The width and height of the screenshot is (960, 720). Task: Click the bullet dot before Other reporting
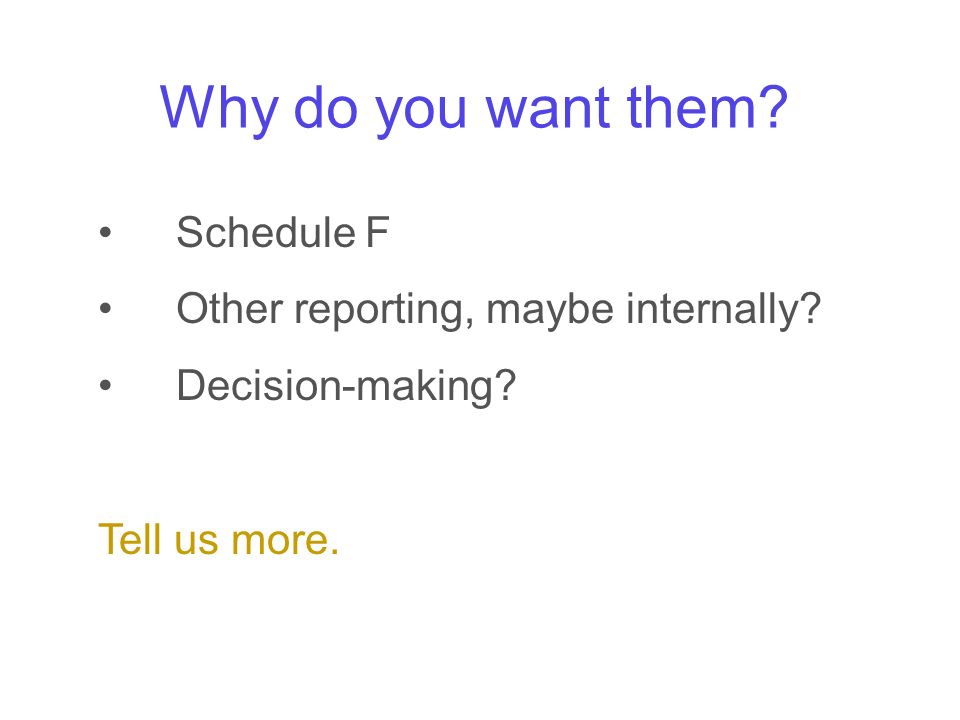(105, 308)
